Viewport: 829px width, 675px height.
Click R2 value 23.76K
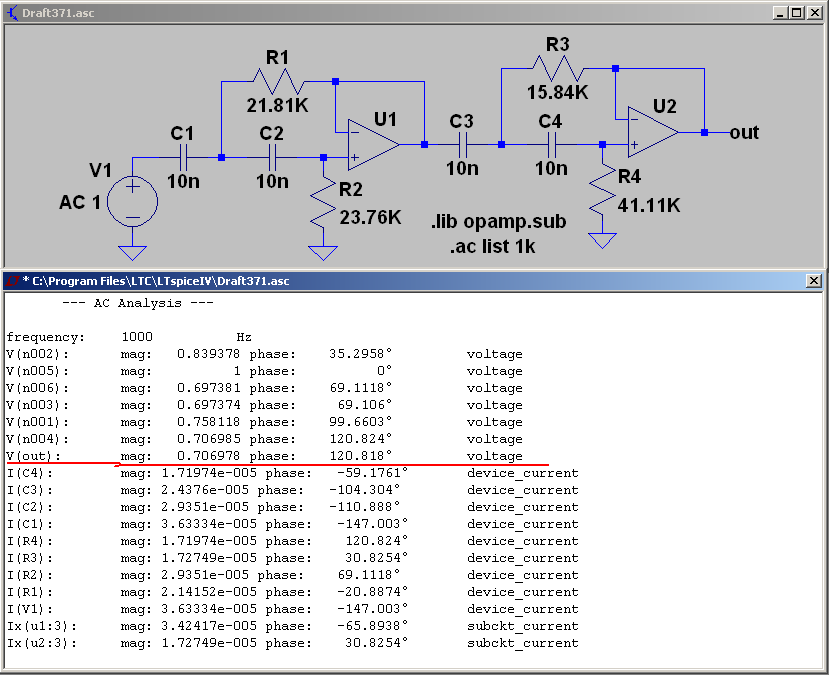370,217
